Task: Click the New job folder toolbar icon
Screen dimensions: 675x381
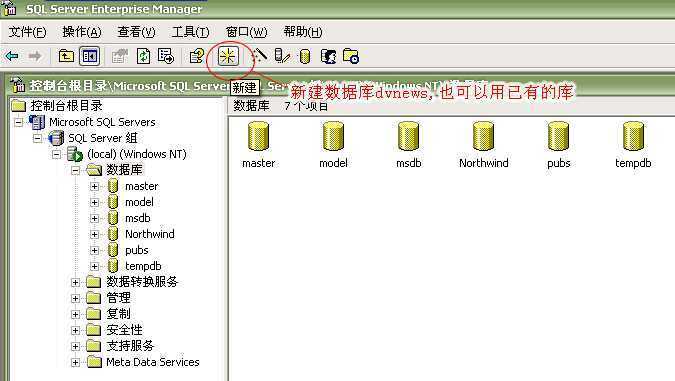Action: coord(351,56)
